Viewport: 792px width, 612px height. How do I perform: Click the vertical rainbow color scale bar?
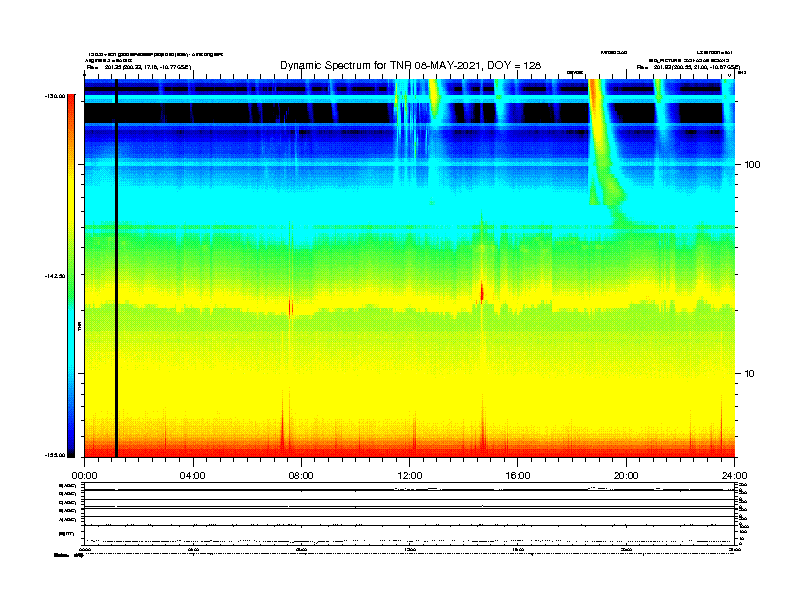pyautogui.click(x=71, y=276)
